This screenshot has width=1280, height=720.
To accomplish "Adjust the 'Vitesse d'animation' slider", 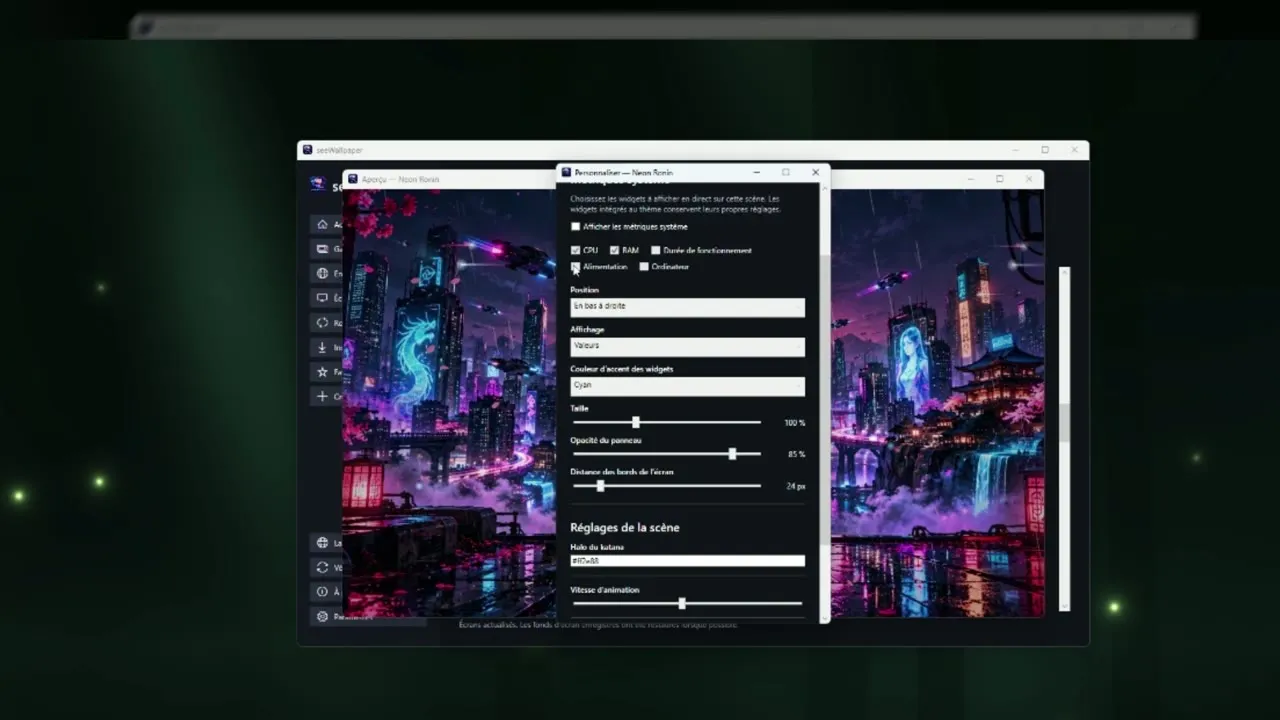I will [687, 604].
